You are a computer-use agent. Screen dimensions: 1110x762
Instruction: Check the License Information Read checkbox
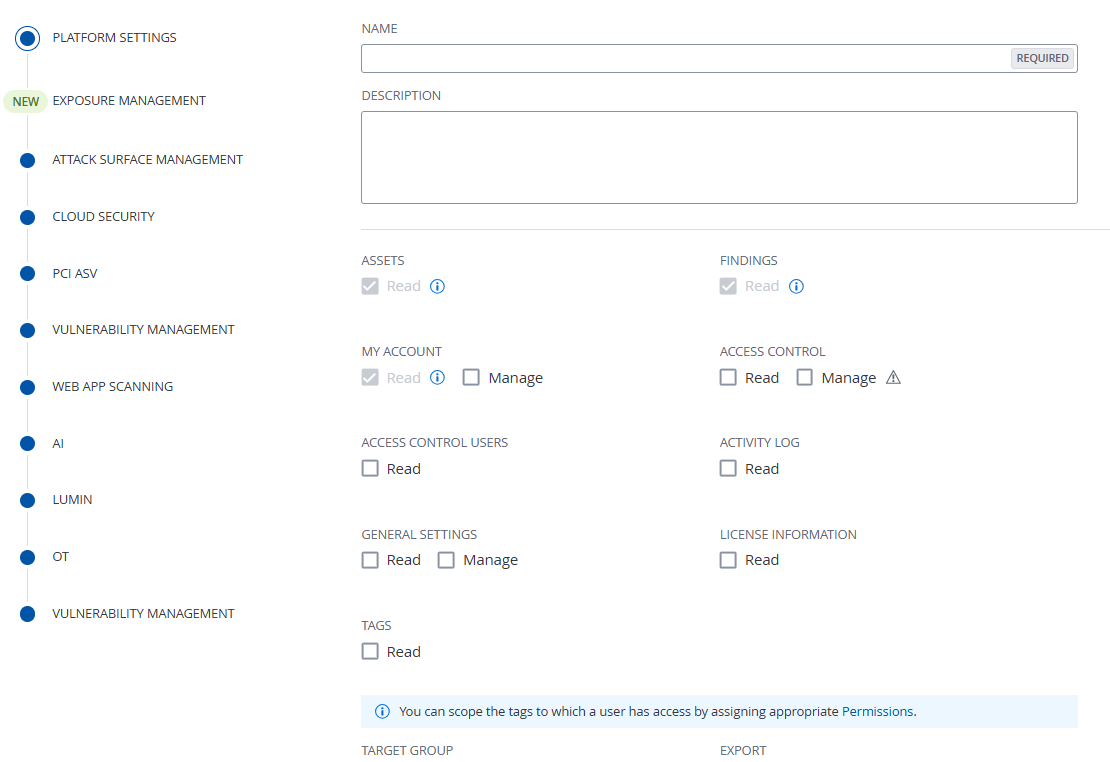pos(729,560)
